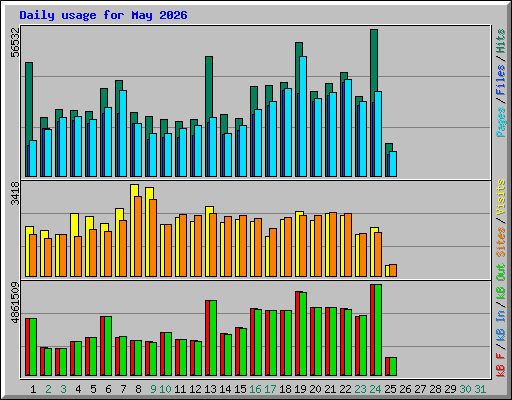The height and width of the screenshot is (400, 512).
Task: Click day 1 on the x-axis
Action: (33, 389)
